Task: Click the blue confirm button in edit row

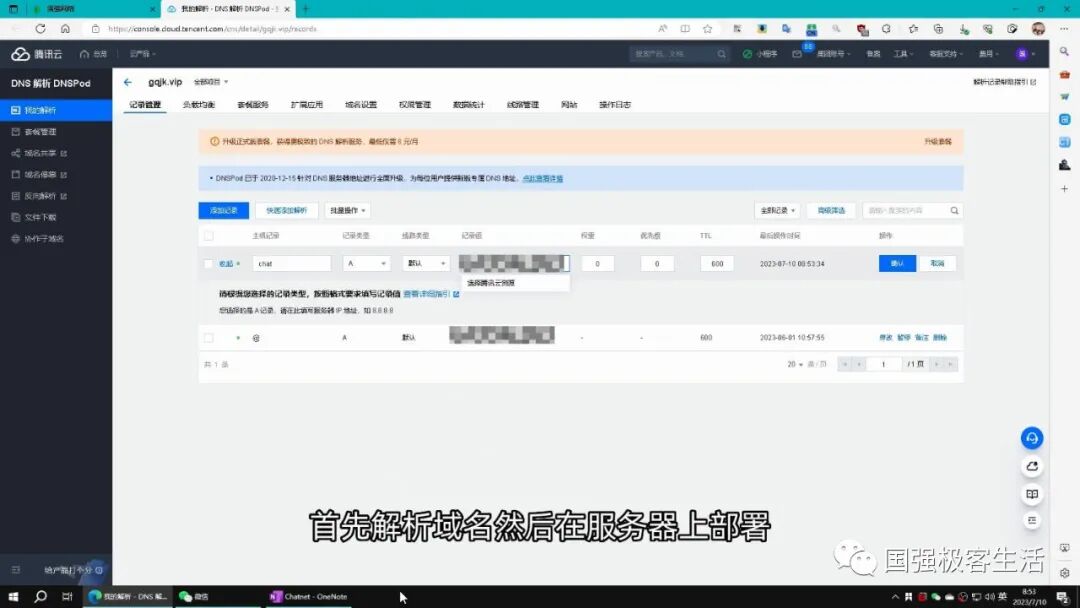Action: pos(897,264)
